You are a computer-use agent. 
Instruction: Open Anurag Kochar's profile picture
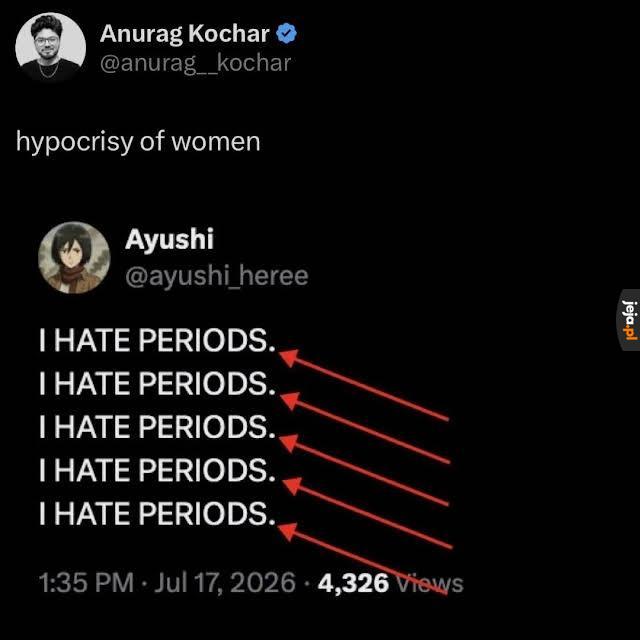pyautogui.click(x=51, y=48)
